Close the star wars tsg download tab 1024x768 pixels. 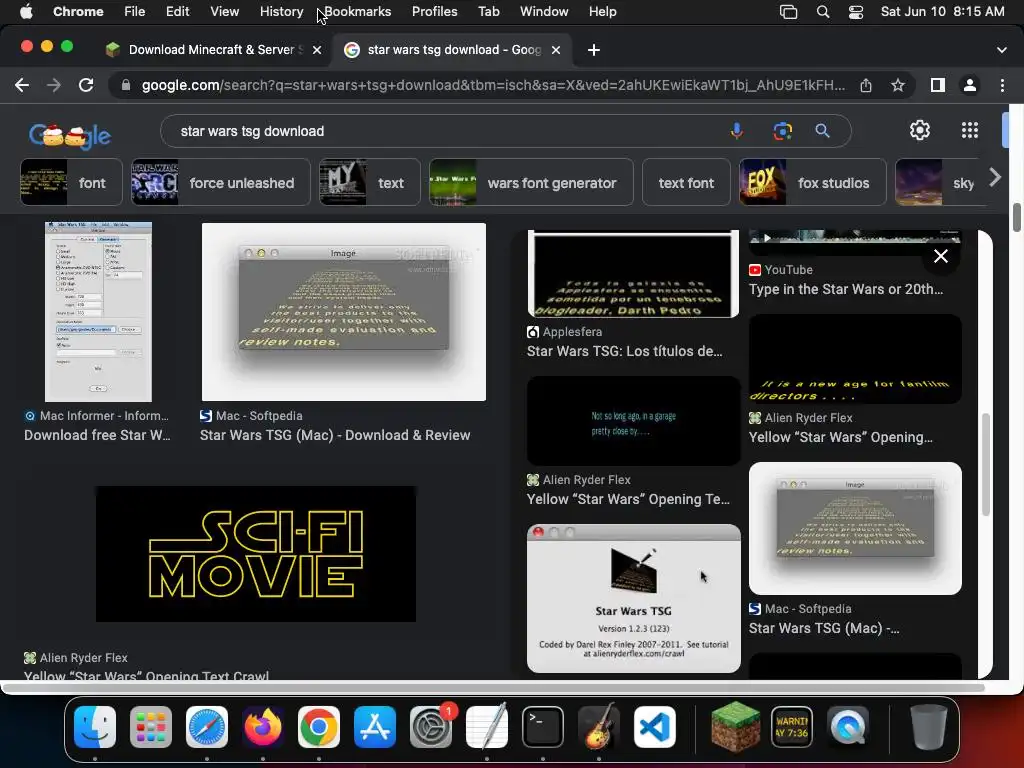tap(556, 50)
